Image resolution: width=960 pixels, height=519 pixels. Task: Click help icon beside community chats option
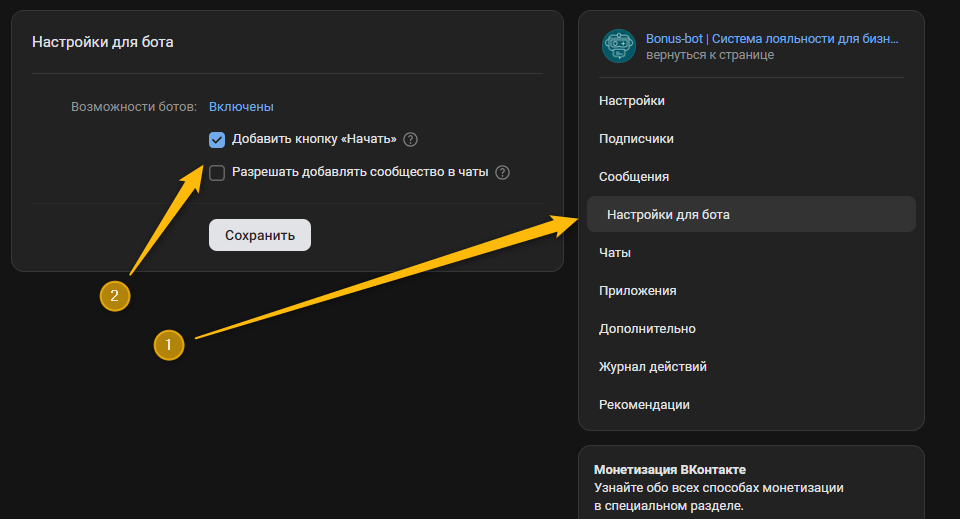click(502, 172)
